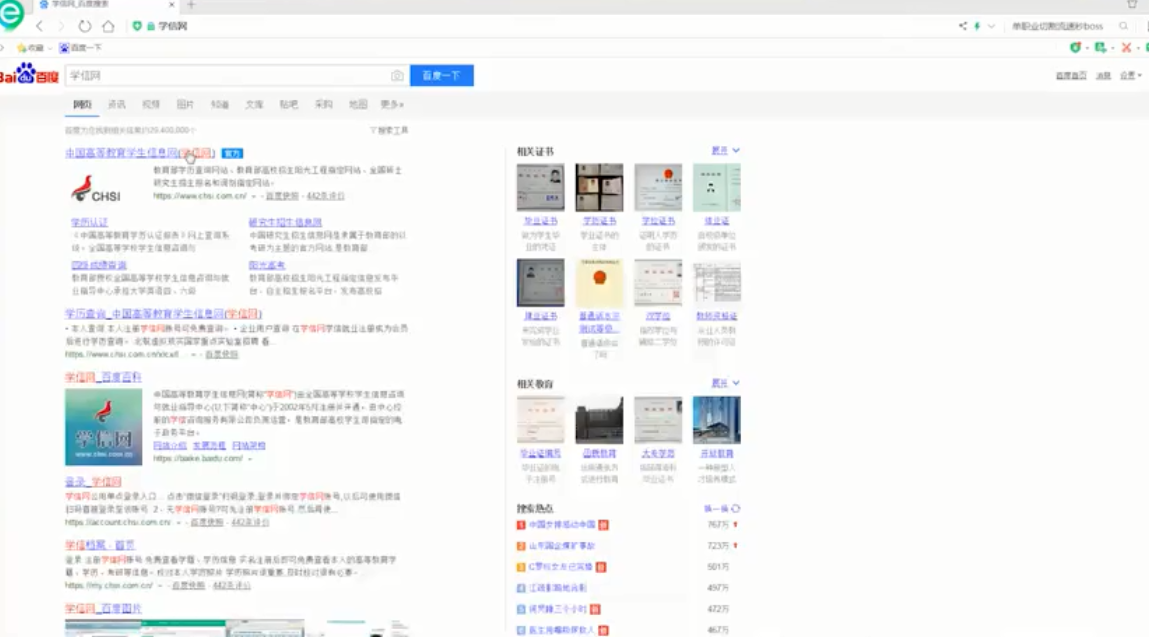Screen dimensions: 1149x637
Task: Open the 百度首页 link at top right
Action: (x=1071, y=76)
